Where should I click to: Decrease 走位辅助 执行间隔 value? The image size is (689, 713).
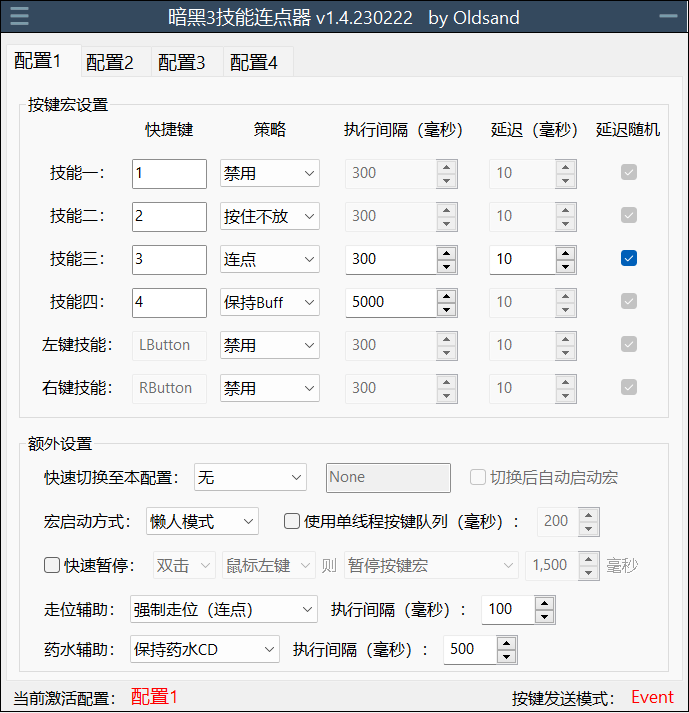(x=545, y=617)
